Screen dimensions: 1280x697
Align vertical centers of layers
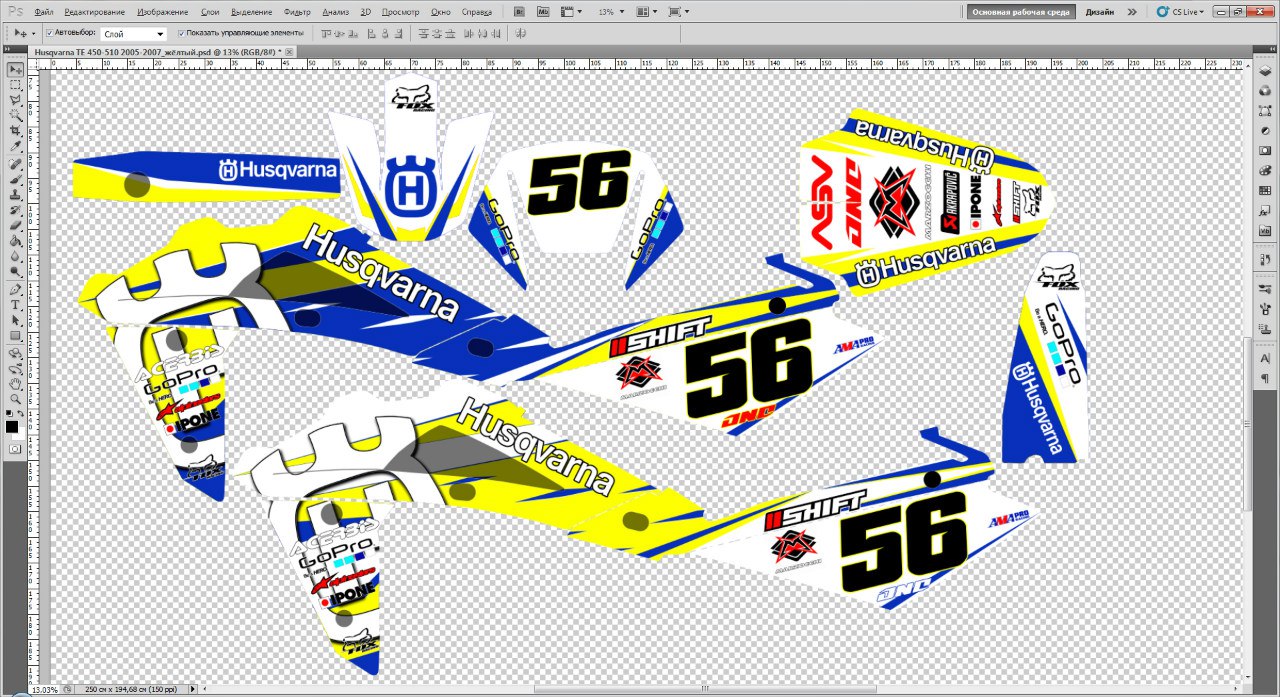pos(339,34)
